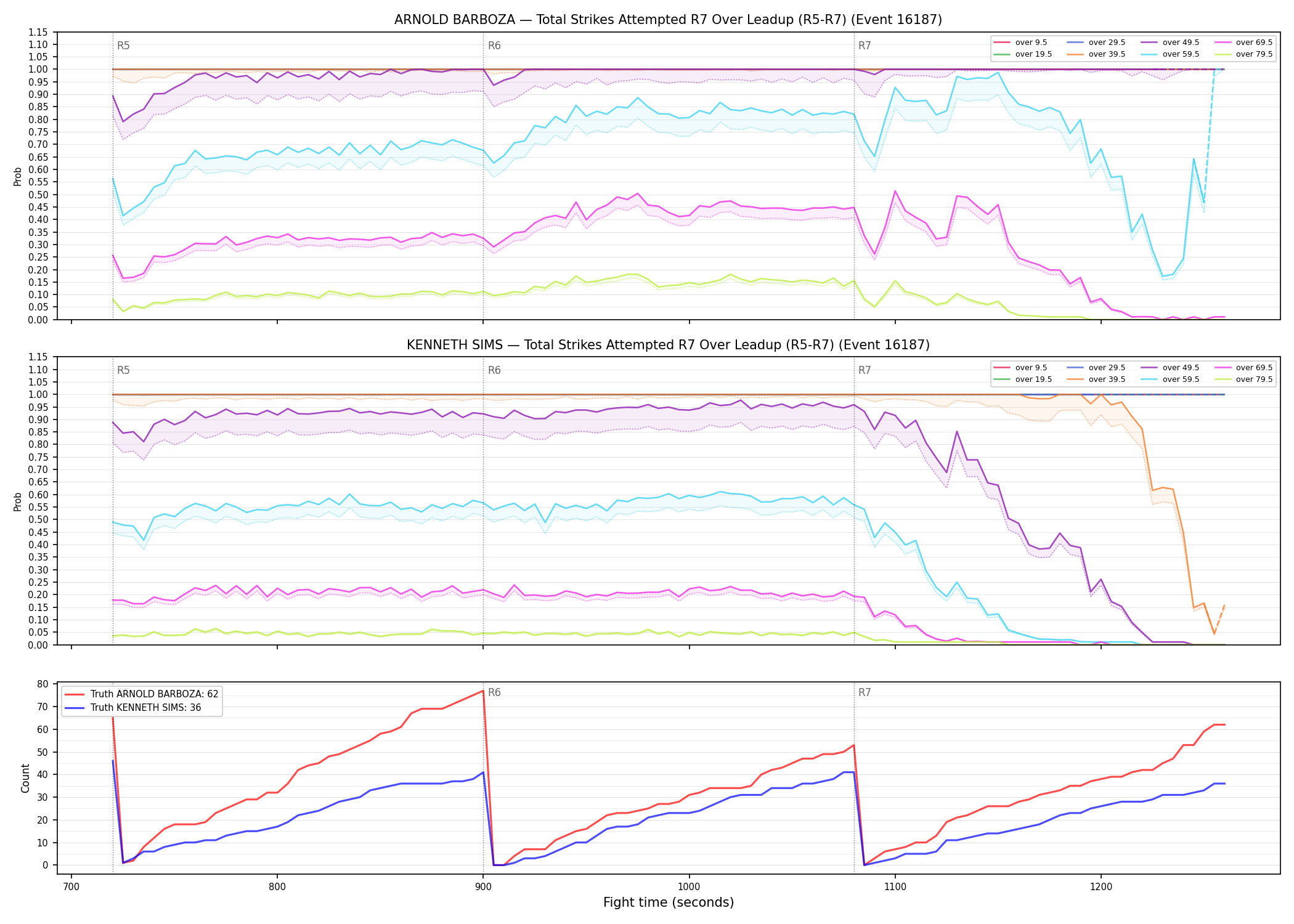Click the 1200 x-axis tick label
The width and height of the screenshot is (1294, 924).
click(x=1101, y=887)
